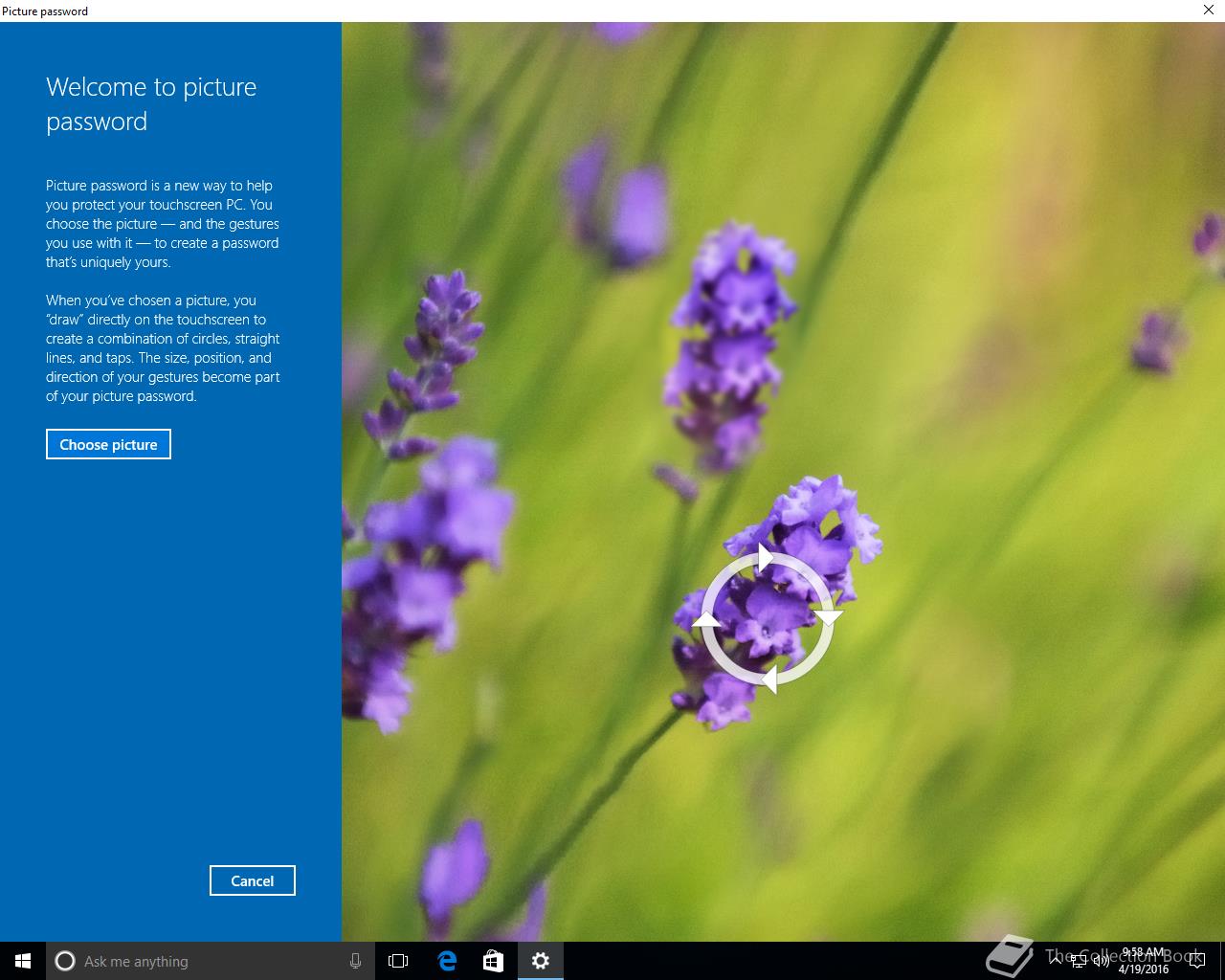The width and height of the screenshot is (1225, 980).
Task: Select the Settings gear taskbar icon
Action: (x=541, y=961)
